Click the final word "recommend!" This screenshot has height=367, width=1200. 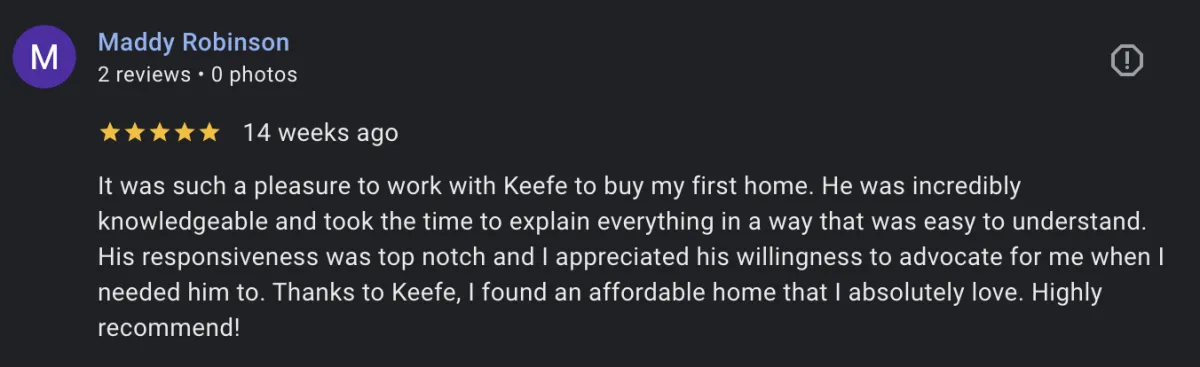coord(169,329)
